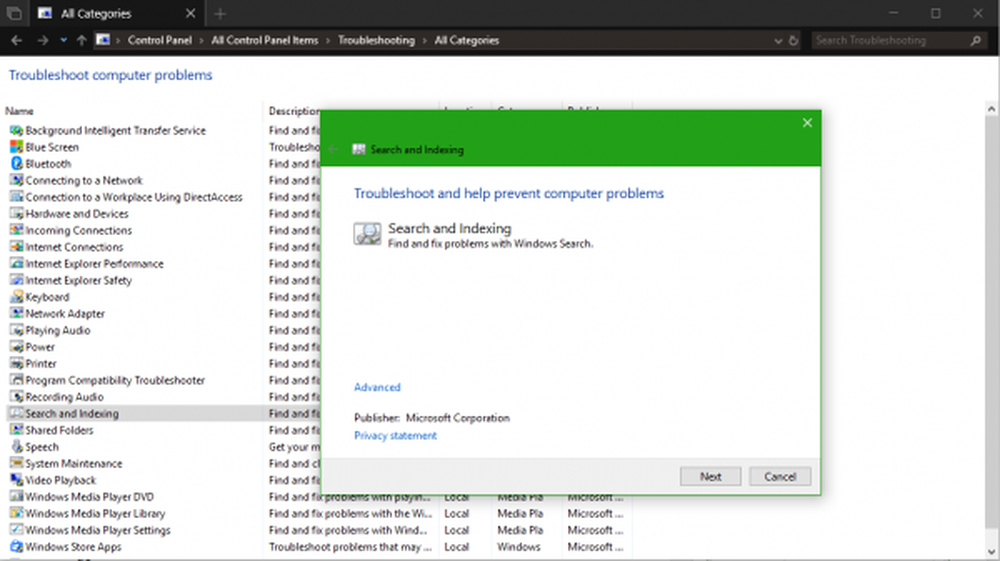Open a new tab with plus button
Image resolution: width=1000 pixels, height=561 pixels.
point(220,14)
